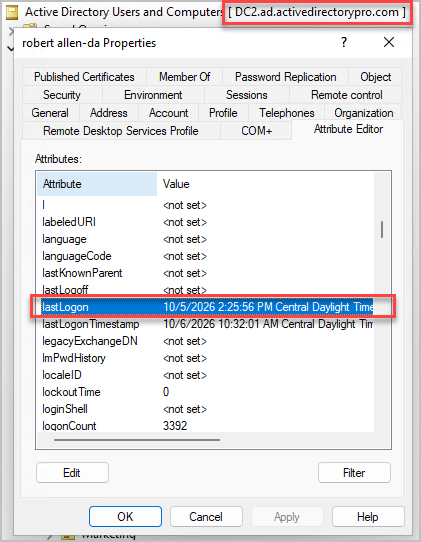Click the Filter button
Screen dimensions: 421x542
(x=354, y=473)
